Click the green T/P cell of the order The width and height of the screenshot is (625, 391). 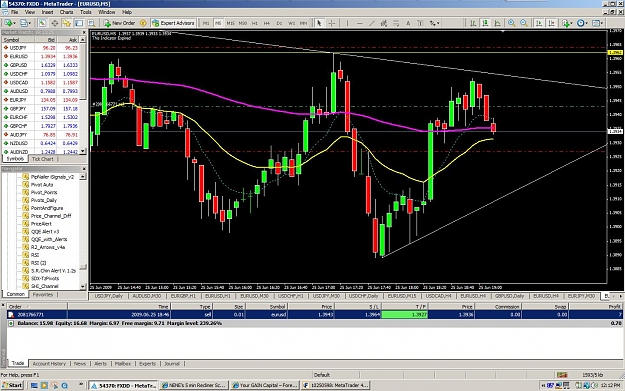pyautogui.click(x=405, y=314)
